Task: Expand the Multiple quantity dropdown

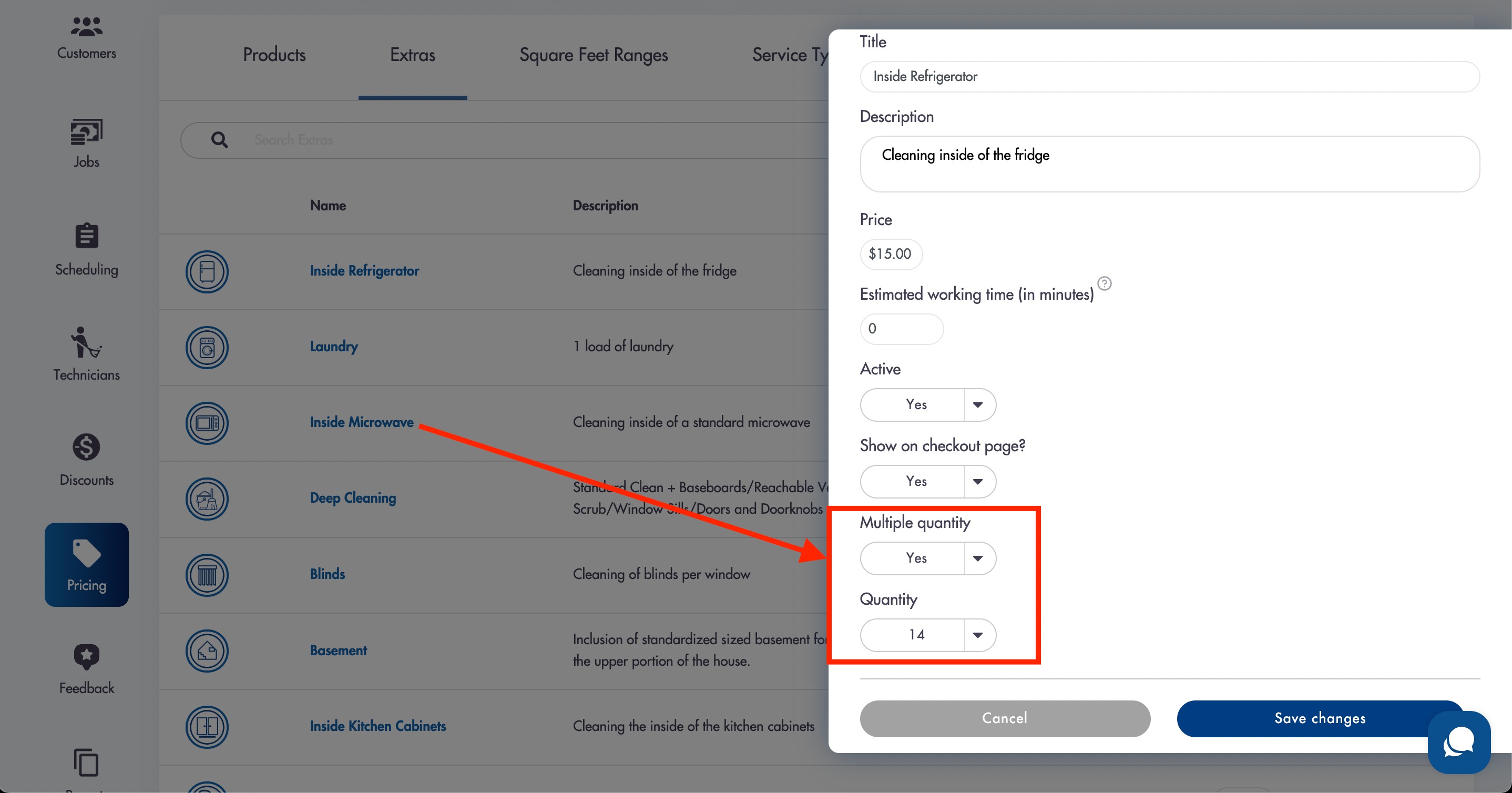Action: coord(928,558)
